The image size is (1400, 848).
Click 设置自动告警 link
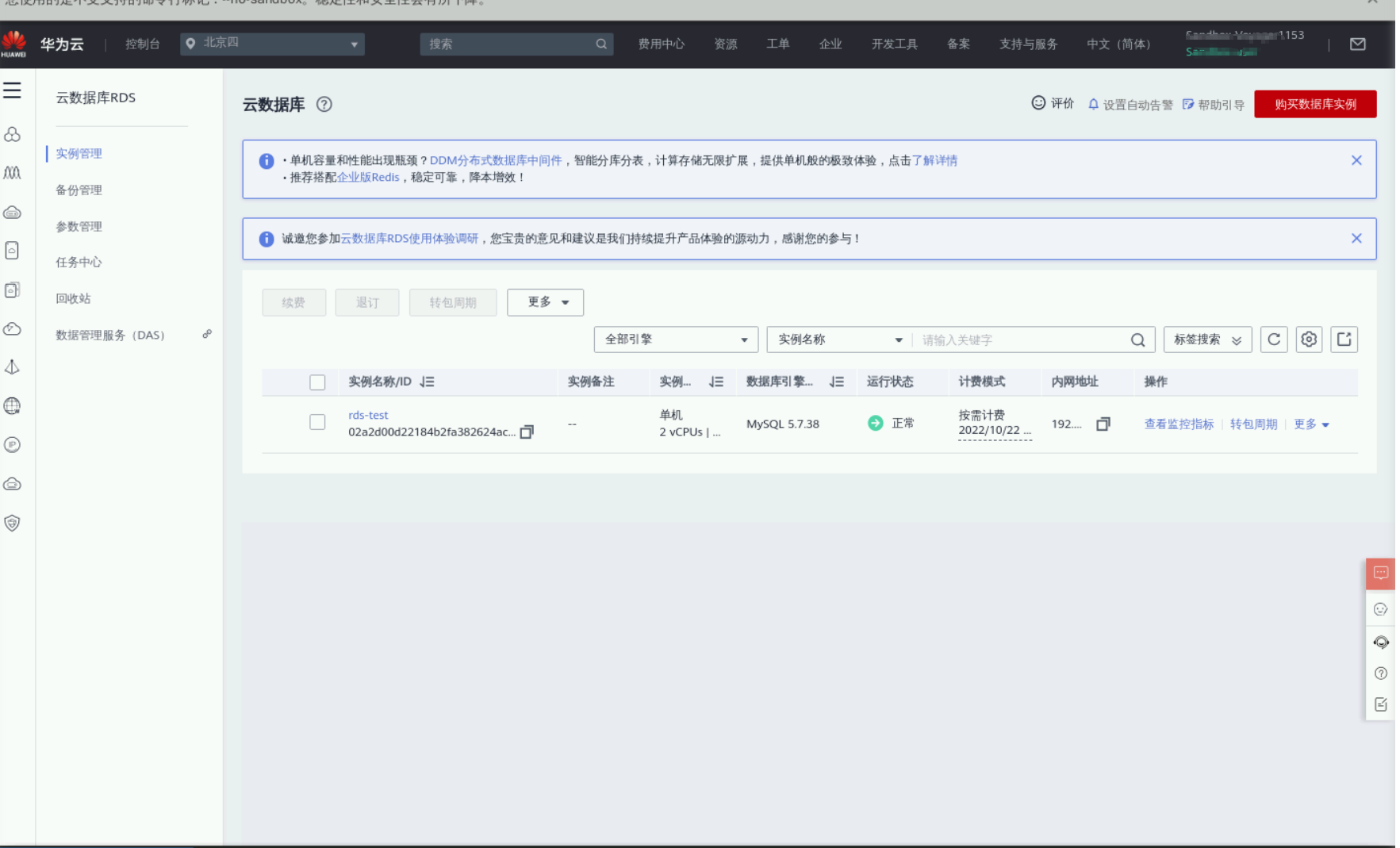1130,104
